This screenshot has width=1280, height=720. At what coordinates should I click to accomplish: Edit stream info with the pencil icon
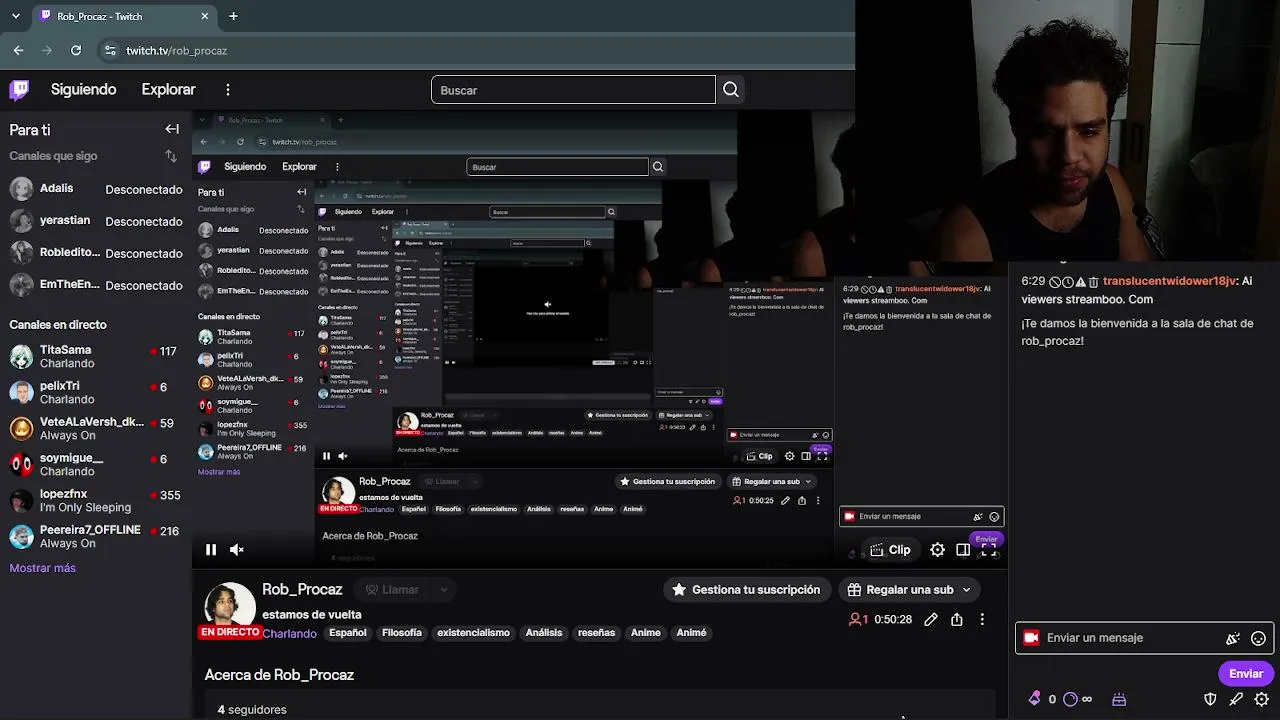coord(931,620)
